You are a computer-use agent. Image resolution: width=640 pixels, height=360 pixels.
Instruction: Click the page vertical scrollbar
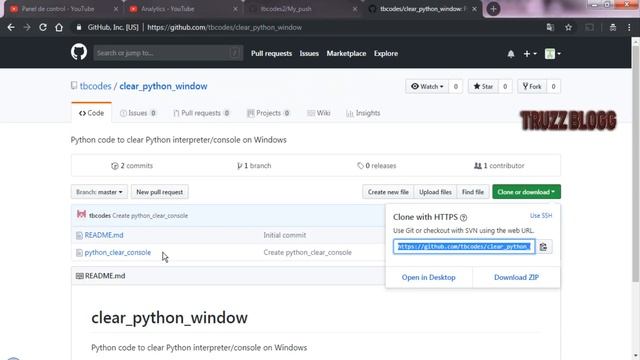(635, 163)
